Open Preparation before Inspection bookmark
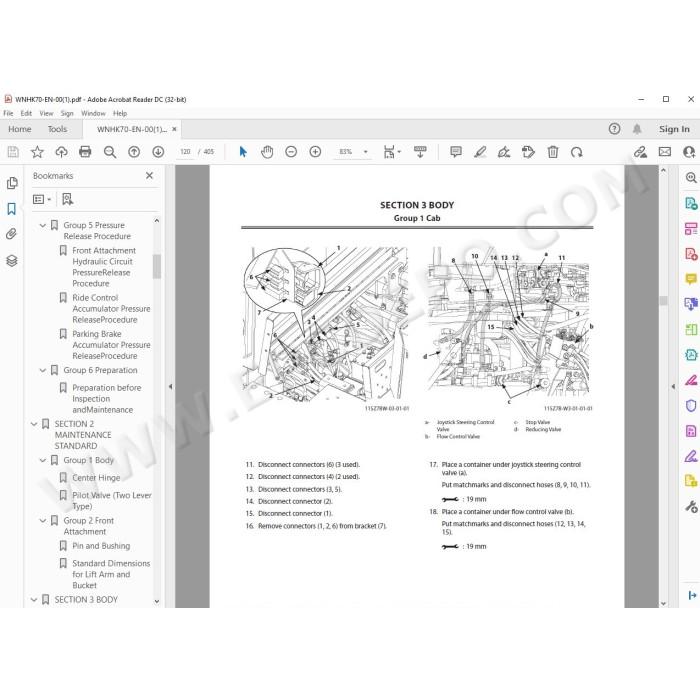The width and height of the screenshot is (700, 700). click(x=107, y=399)
